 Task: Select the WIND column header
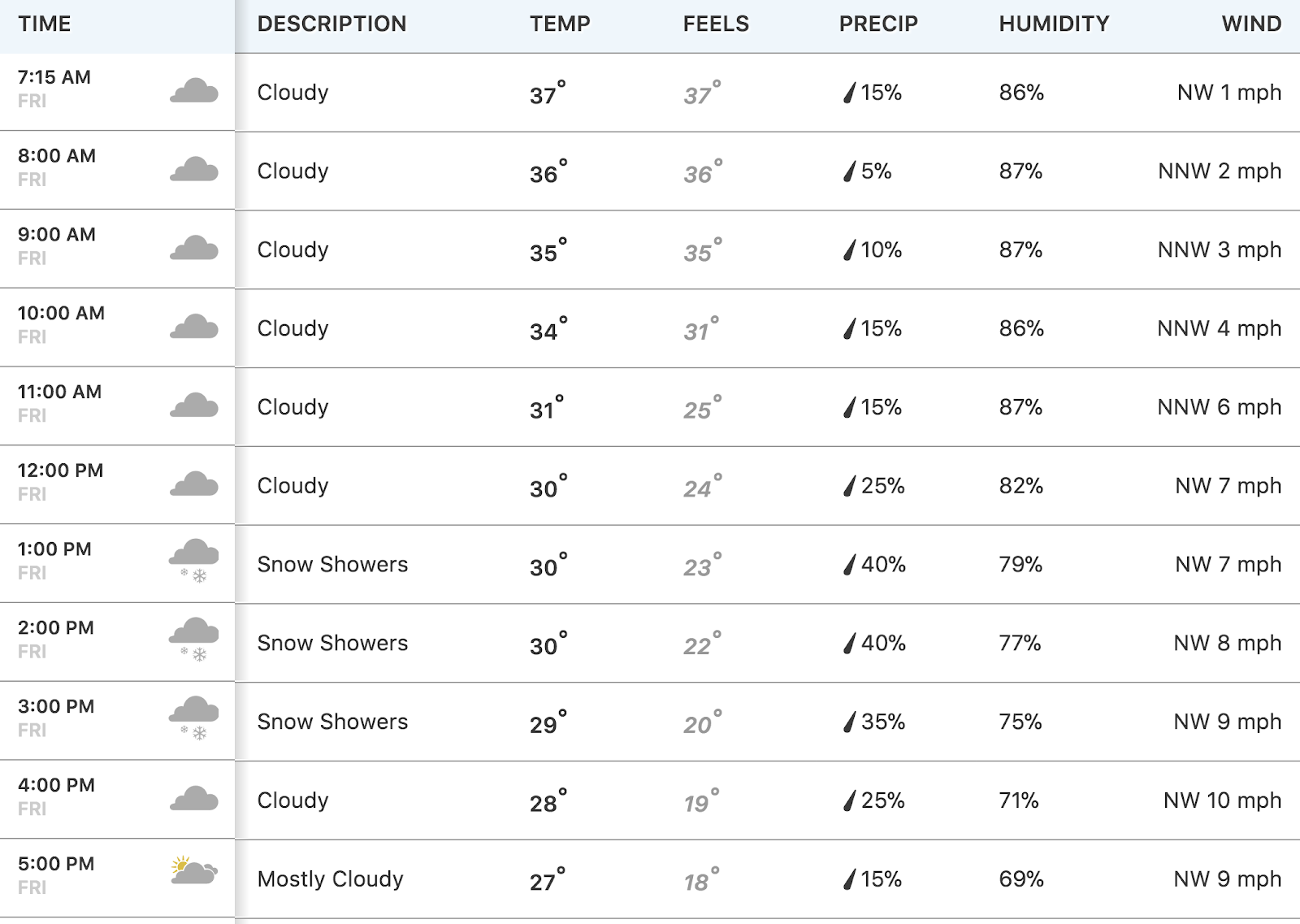pyautogui.click(x=1251, y=24)
